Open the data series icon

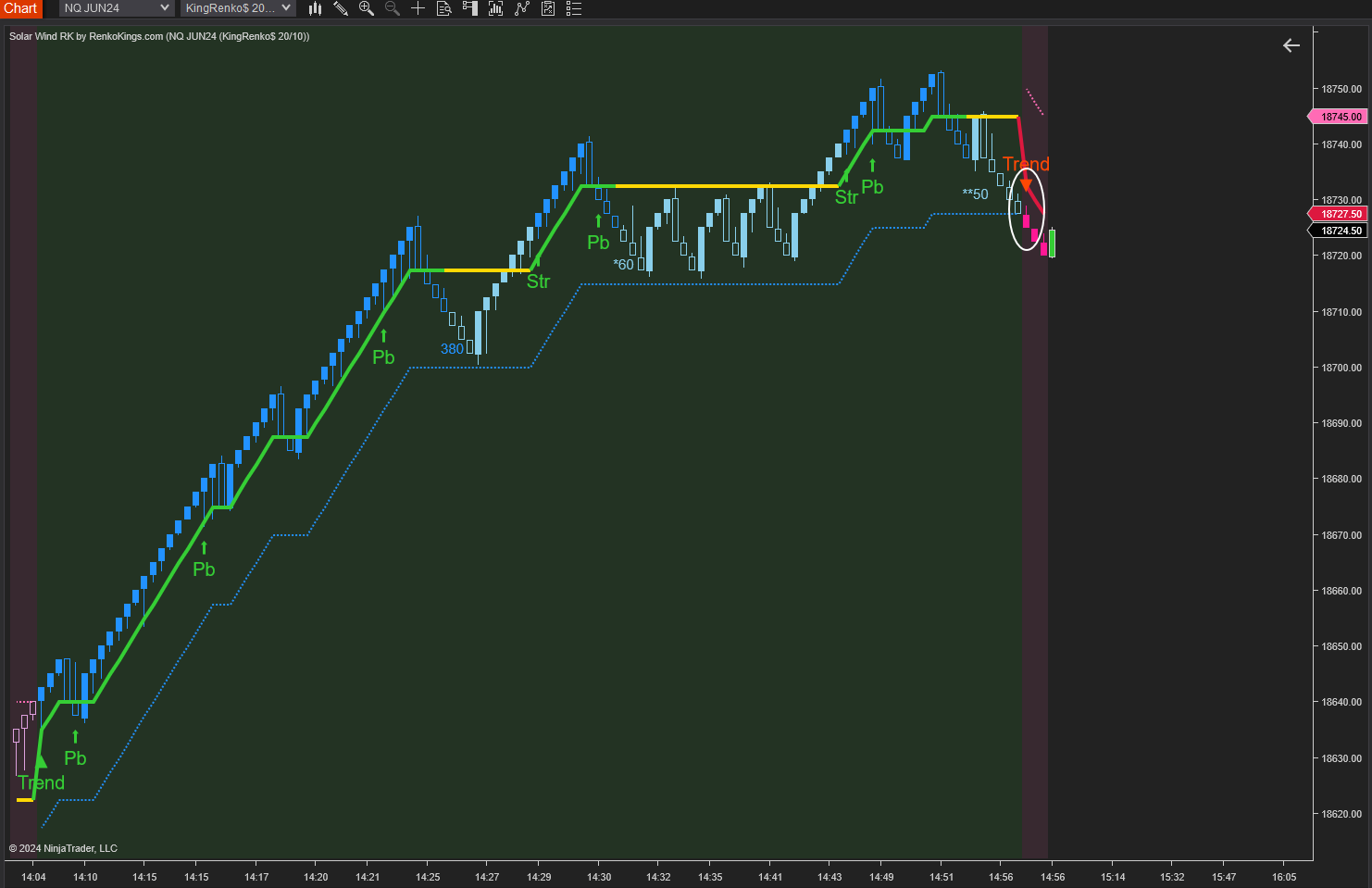coord(496,8)
